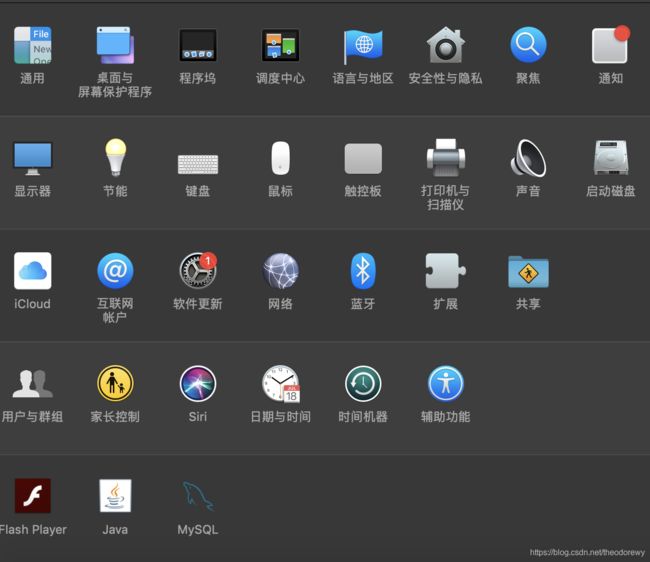Open iCloud preferences
This screenshot has height=562, width=650.
32,271
